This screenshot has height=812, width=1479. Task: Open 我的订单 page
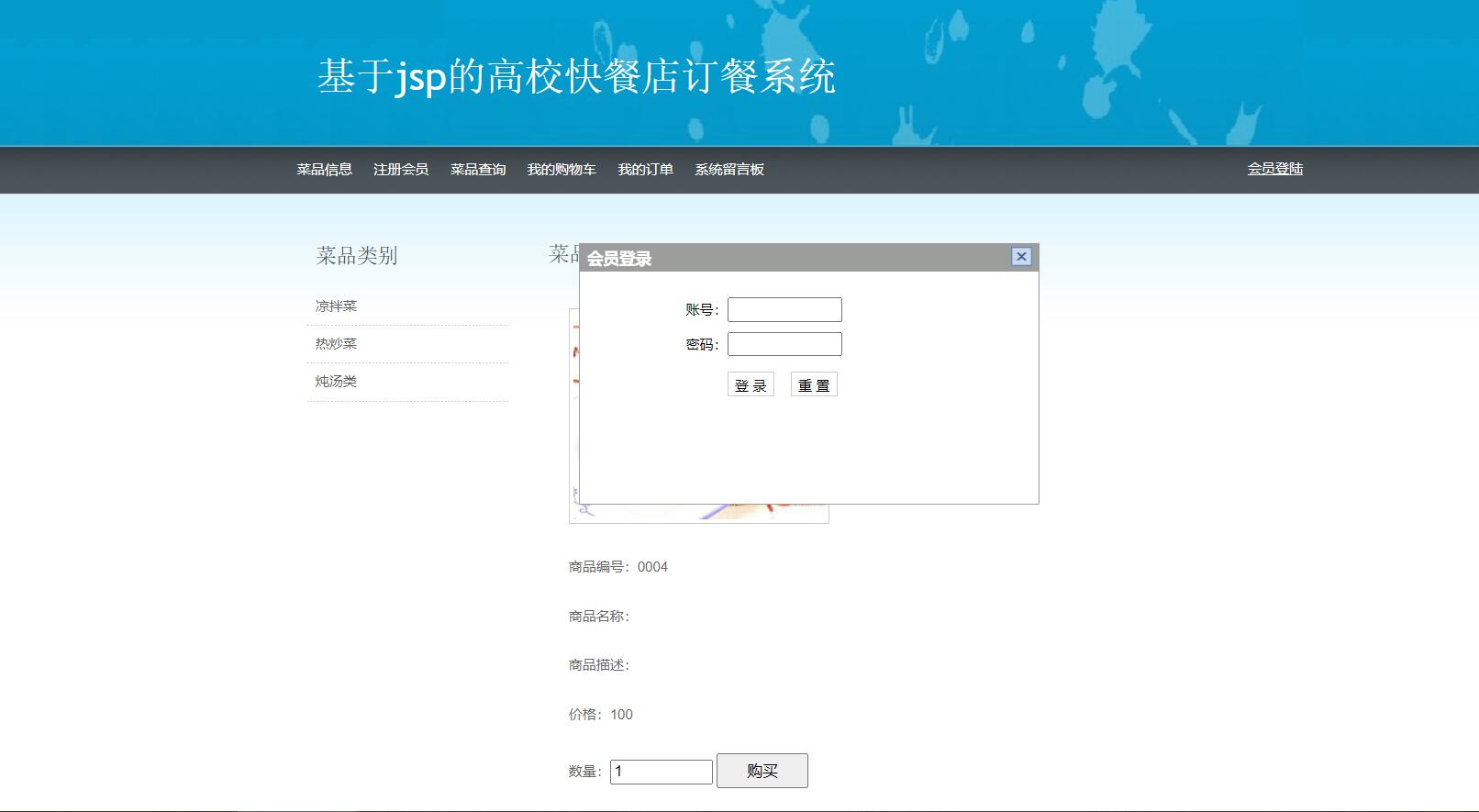pos(646,170)
